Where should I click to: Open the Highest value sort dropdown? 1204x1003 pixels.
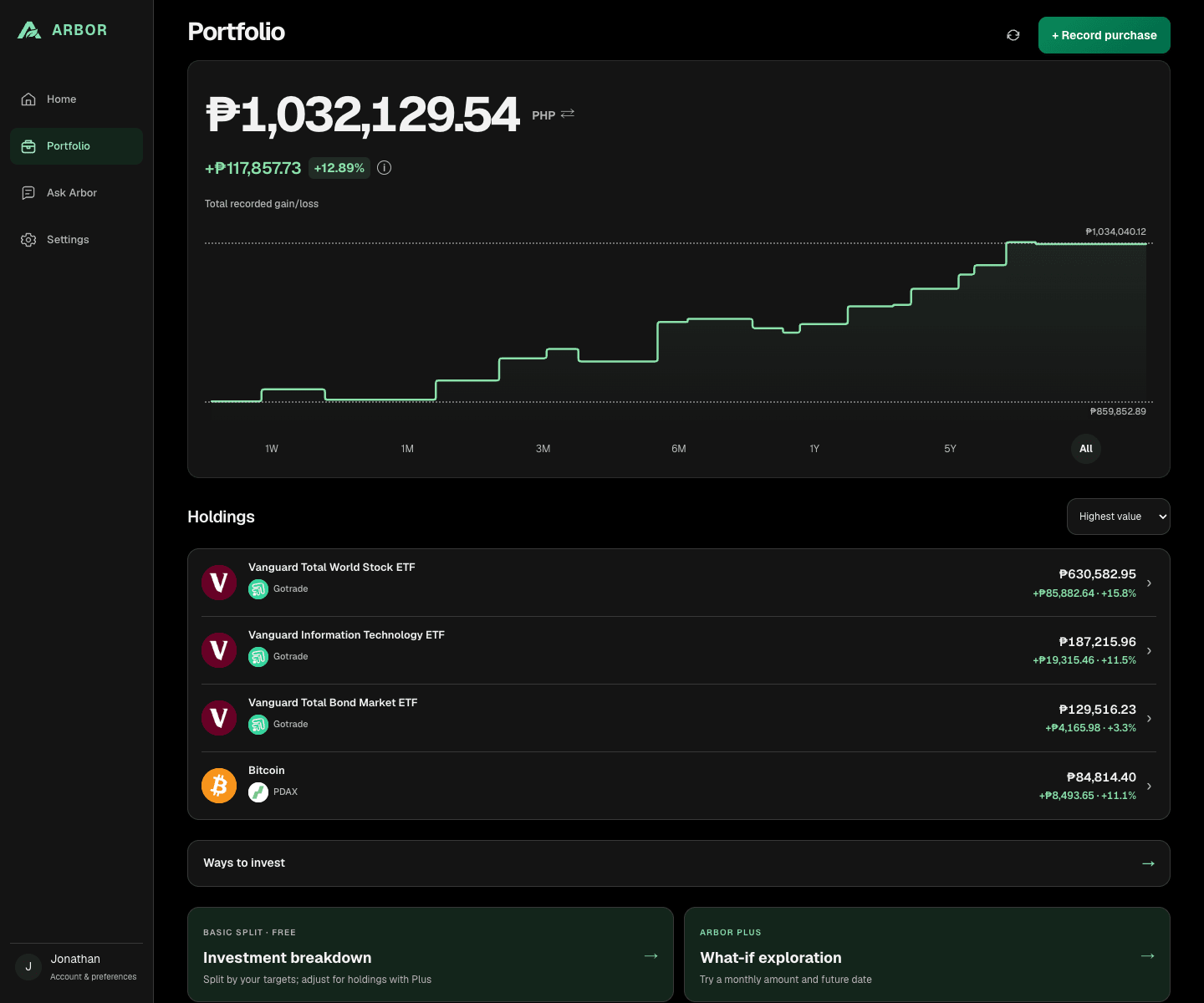pos(1118,517)
